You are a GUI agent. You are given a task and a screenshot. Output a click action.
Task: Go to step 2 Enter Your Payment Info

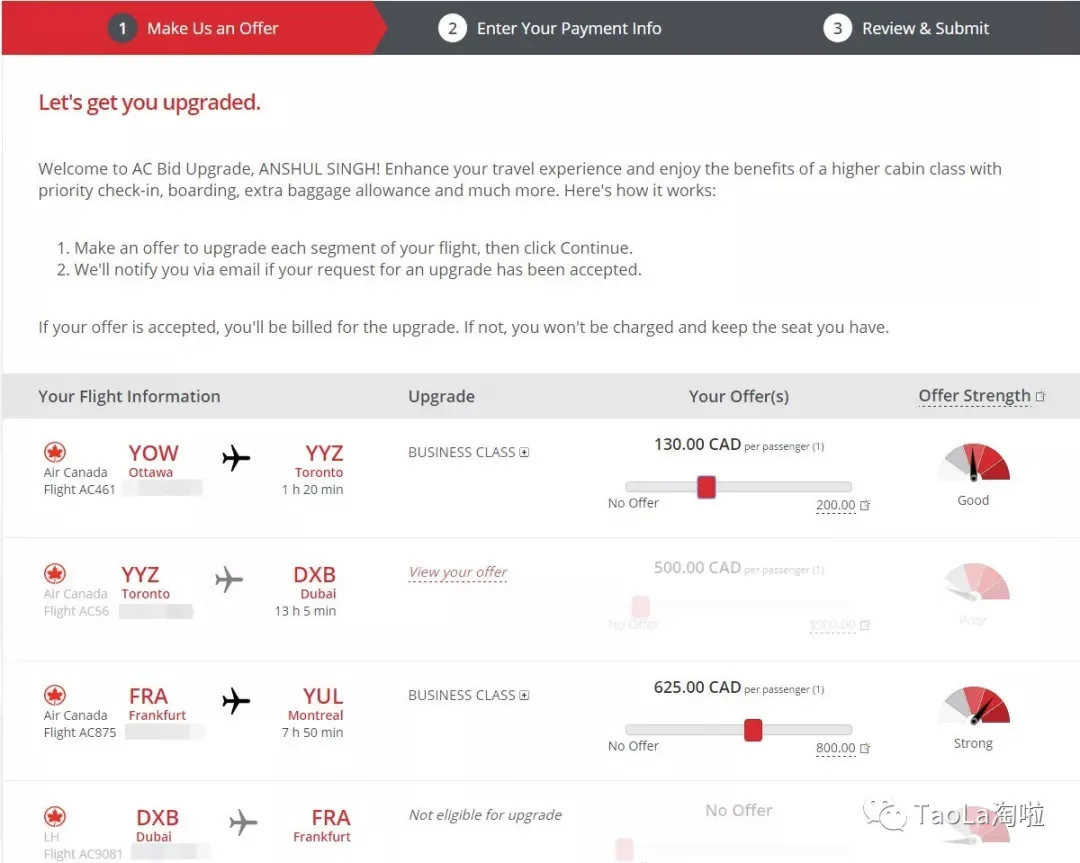550,28
